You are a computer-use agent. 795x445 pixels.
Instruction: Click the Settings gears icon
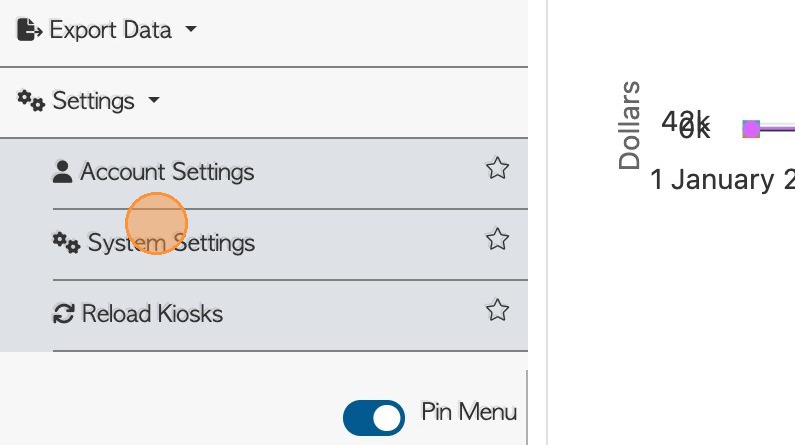coord(31,101)
